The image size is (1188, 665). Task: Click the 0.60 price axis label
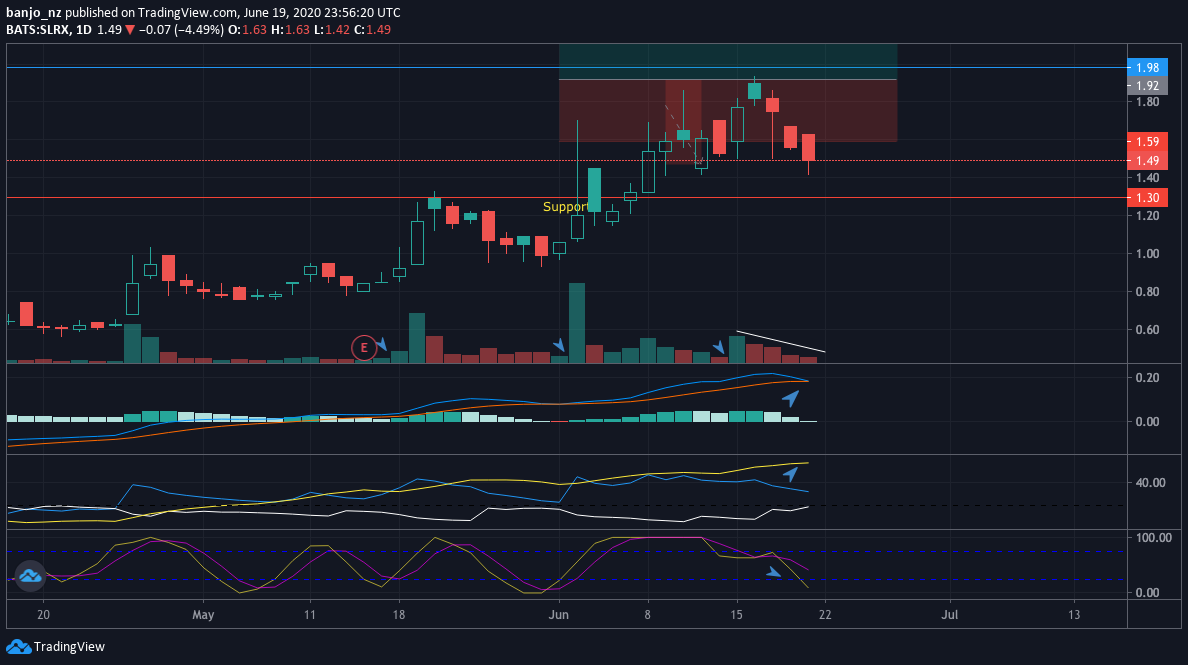click(x=1147, y=329)
